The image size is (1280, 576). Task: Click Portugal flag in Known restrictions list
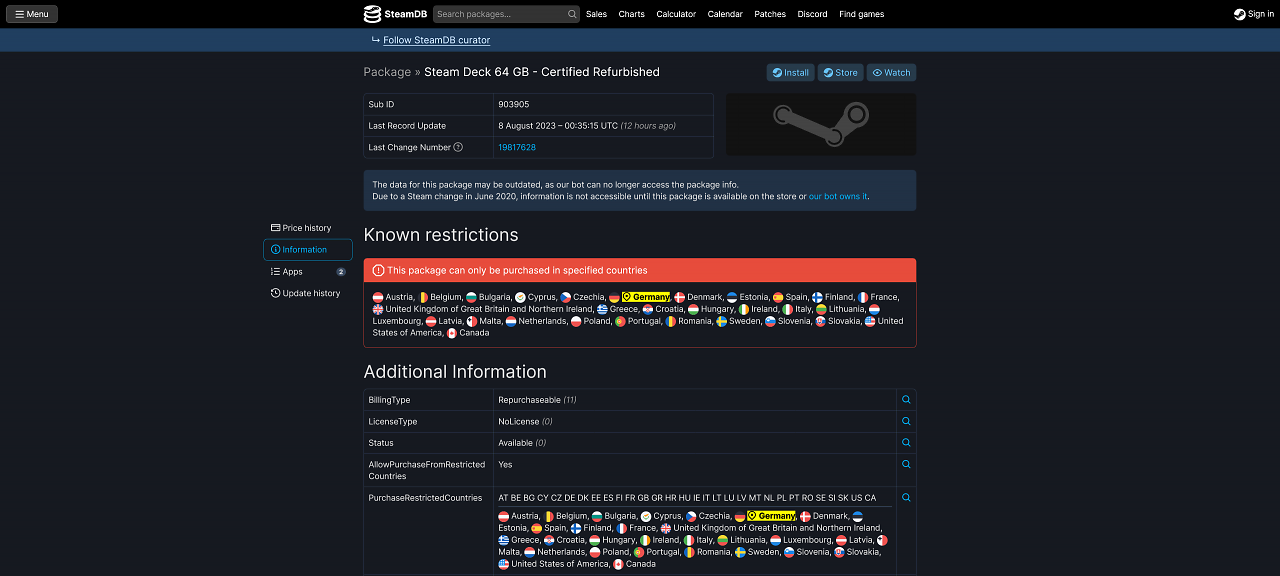(x=620, y=321)
